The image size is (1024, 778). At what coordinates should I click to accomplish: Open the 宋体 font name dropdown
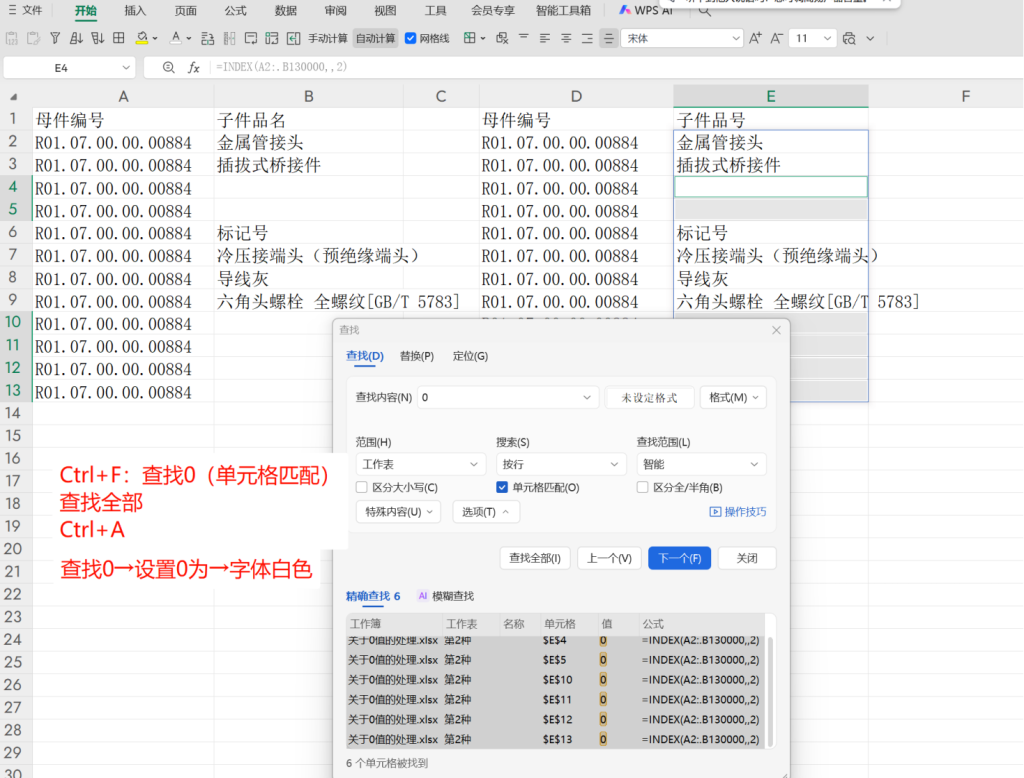pyautogui.click(x=735, y=39)
